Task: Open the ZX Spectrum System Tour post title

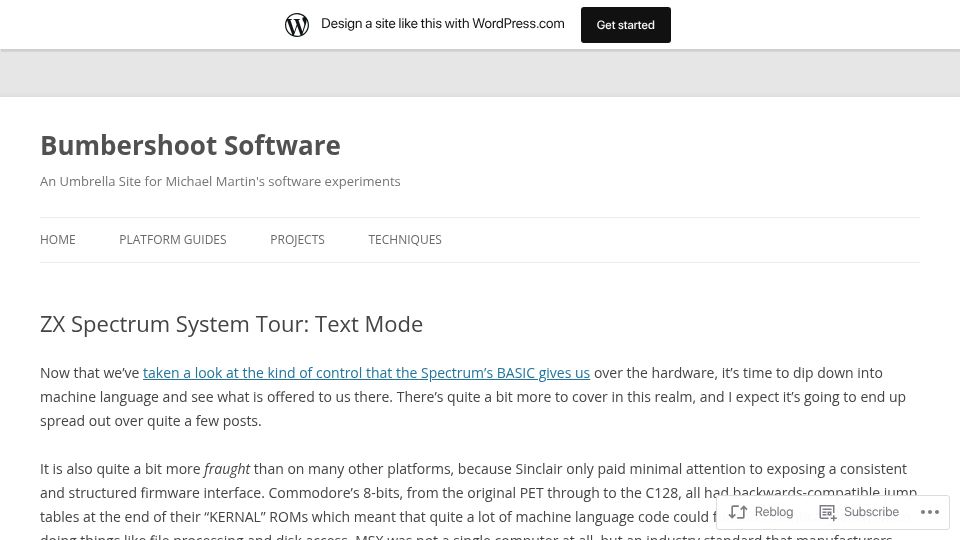Action: pyautogui.click(x=231, y=324)
